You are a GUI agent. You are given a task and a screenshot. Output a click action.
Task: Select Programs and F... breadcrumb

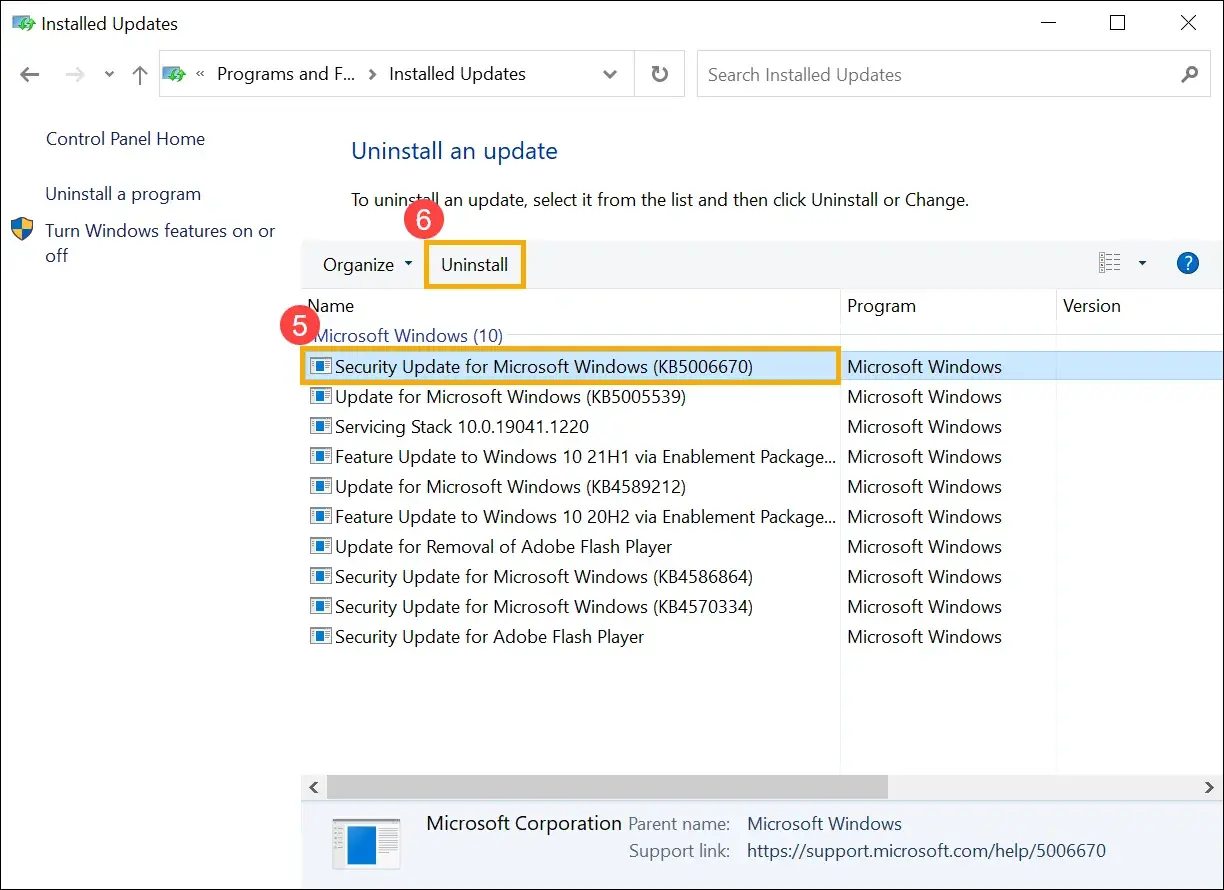(x=285, y=74)
